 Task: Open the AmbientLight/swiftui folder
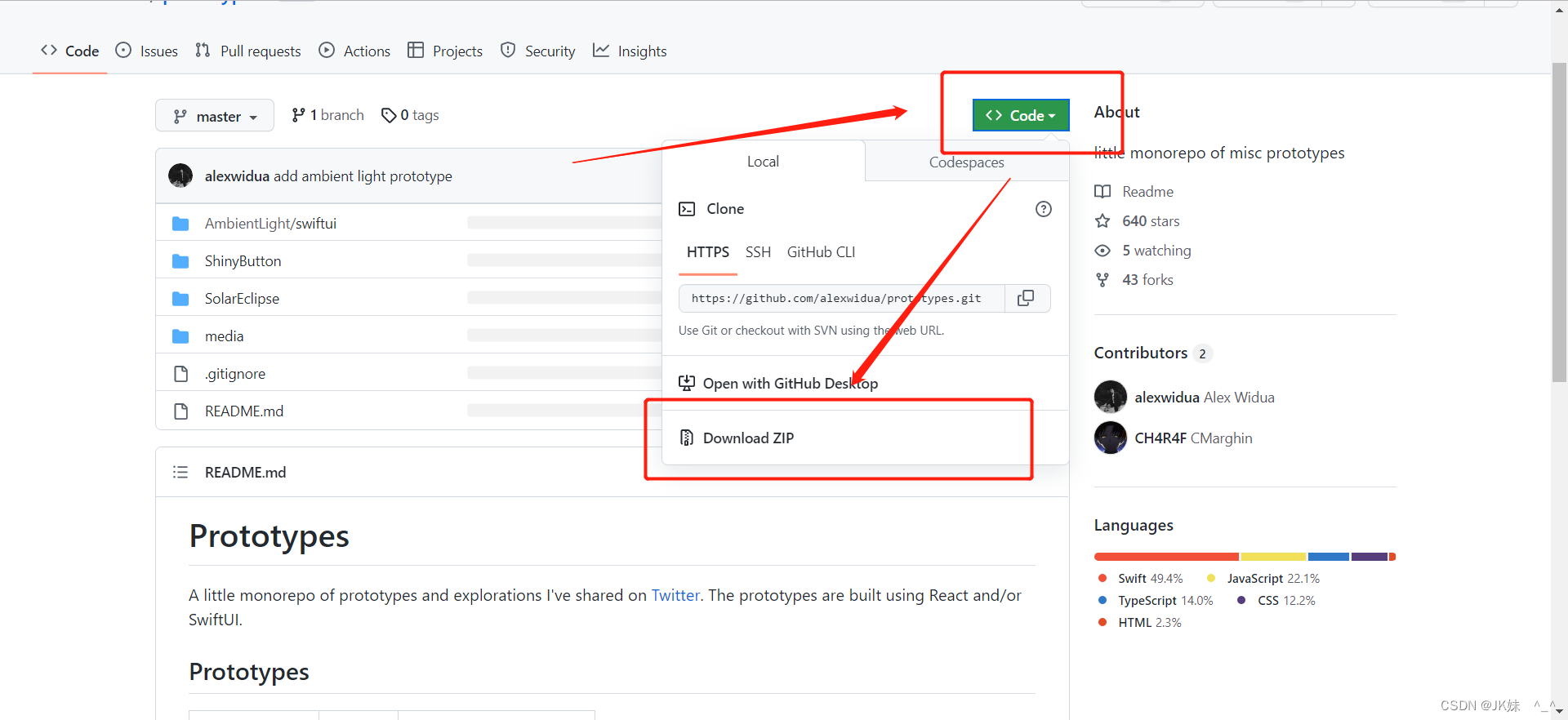click(x=270, y=224)
